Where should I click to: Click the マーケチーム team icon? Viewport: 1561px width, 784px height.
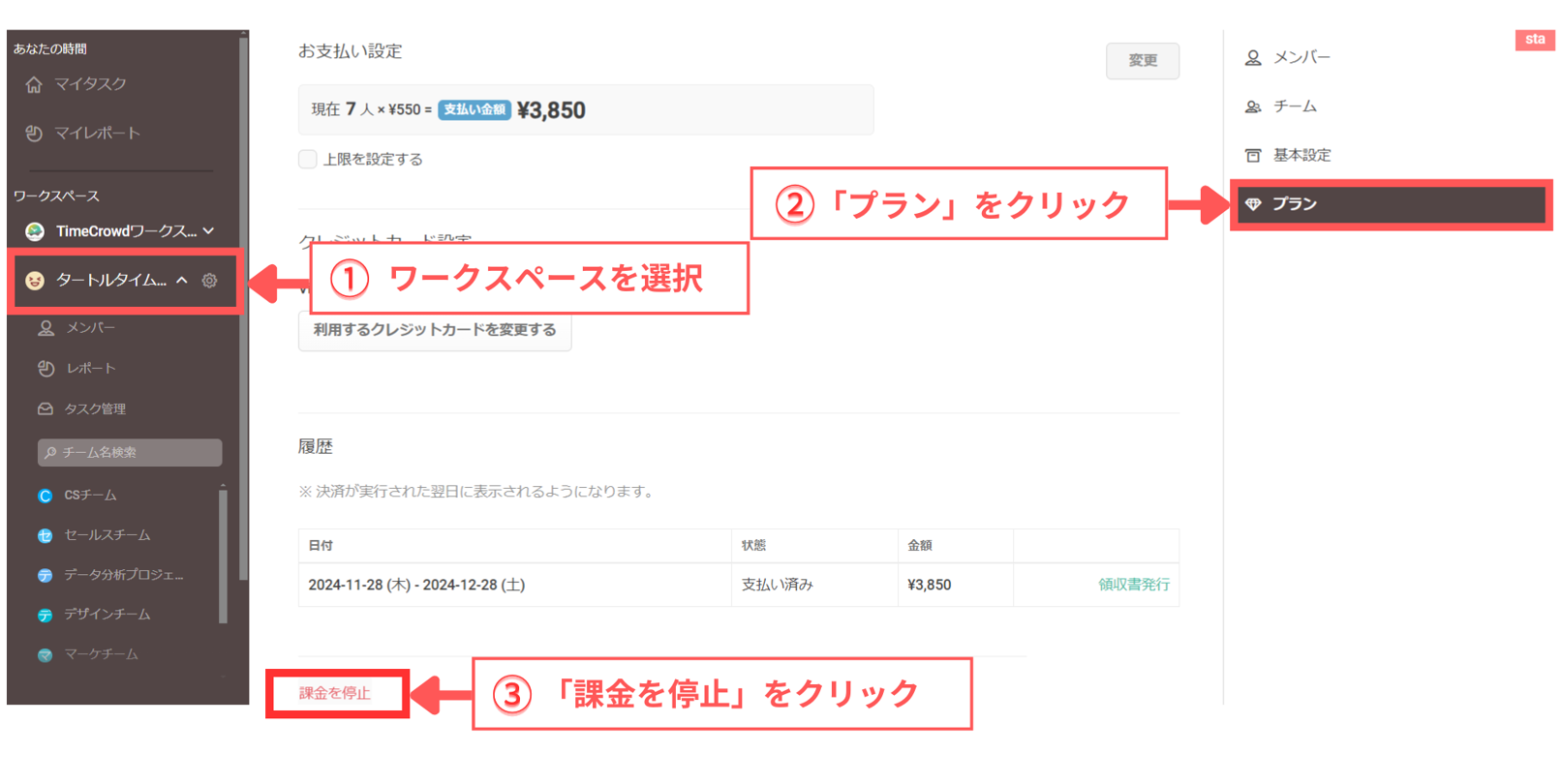click(45, 655)
